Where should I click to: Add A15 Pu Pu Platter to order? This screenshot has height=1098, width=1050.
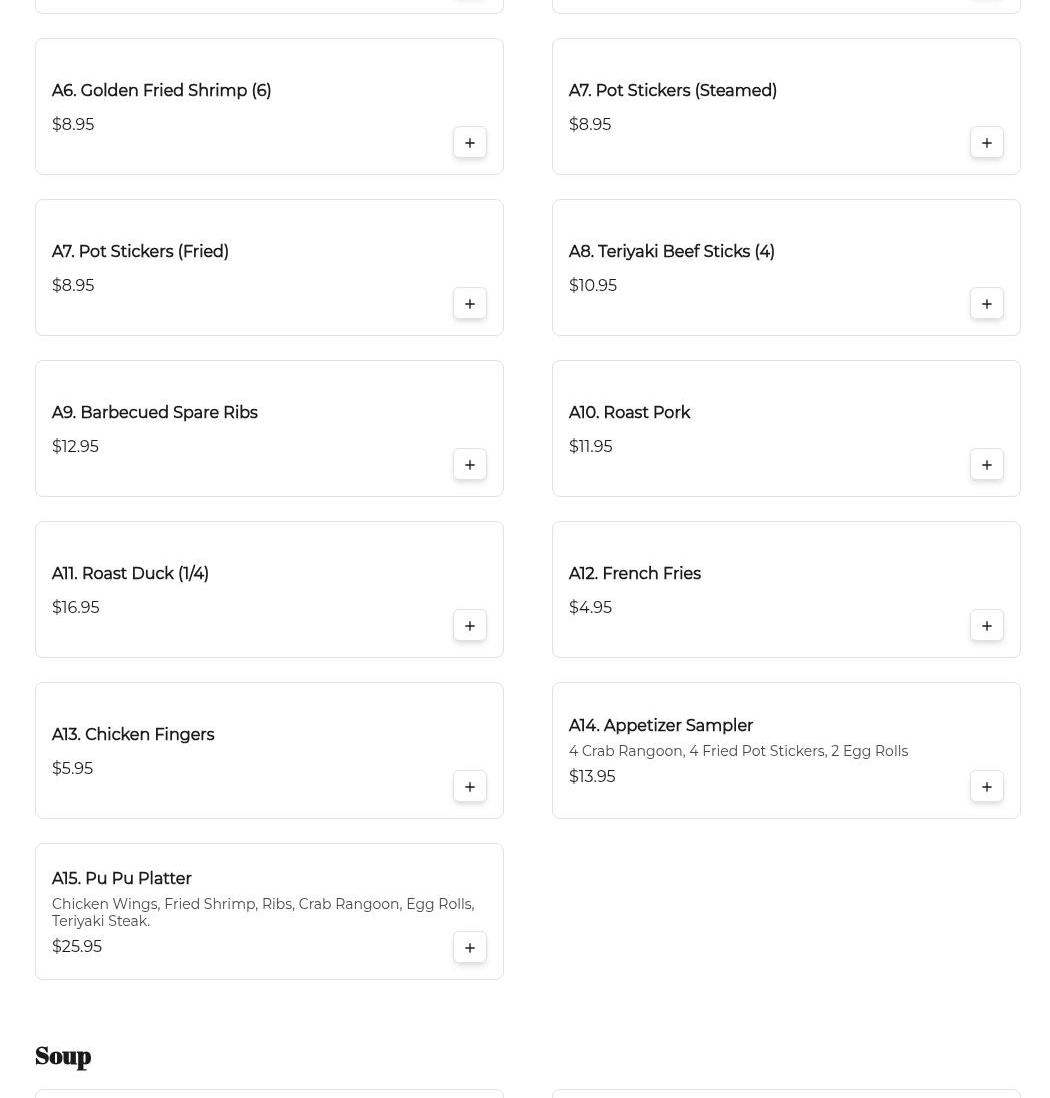pos(470,948)
